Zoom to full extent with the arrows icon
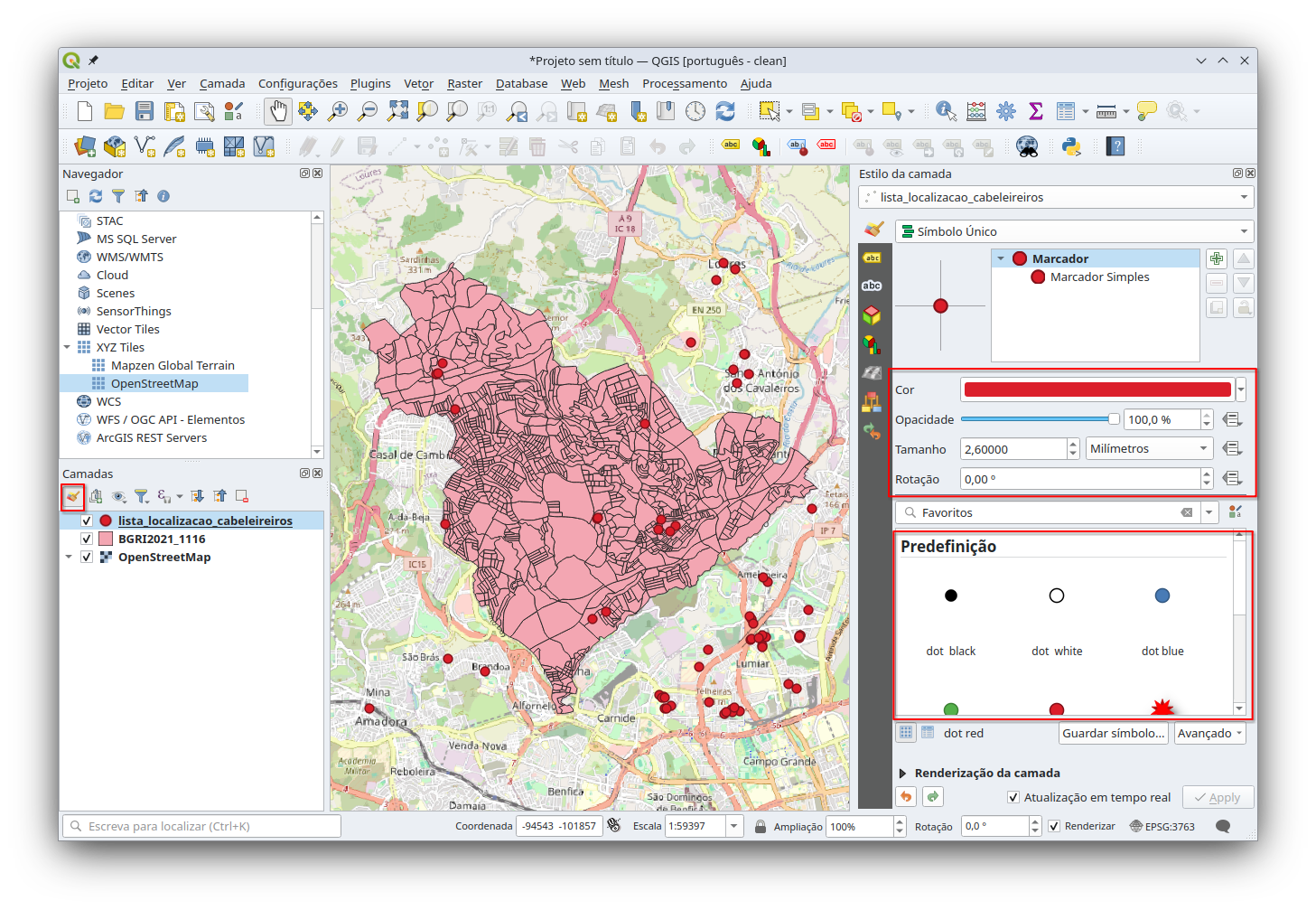Image resolution: width=1316 pixels, height=910 pixels. [397, 111]
